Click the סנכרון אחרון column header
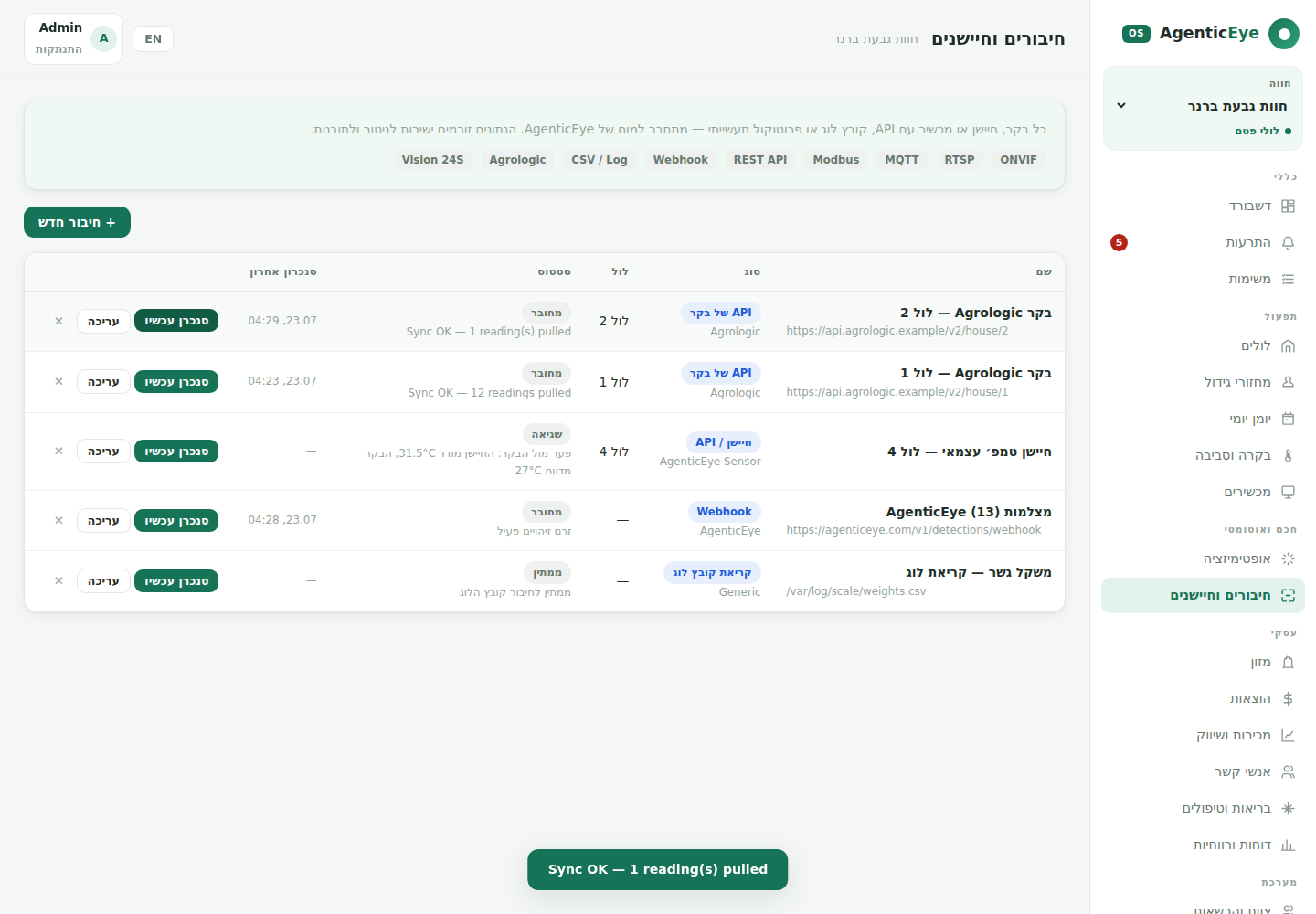The image size is (1316, 914). point(283,272)
